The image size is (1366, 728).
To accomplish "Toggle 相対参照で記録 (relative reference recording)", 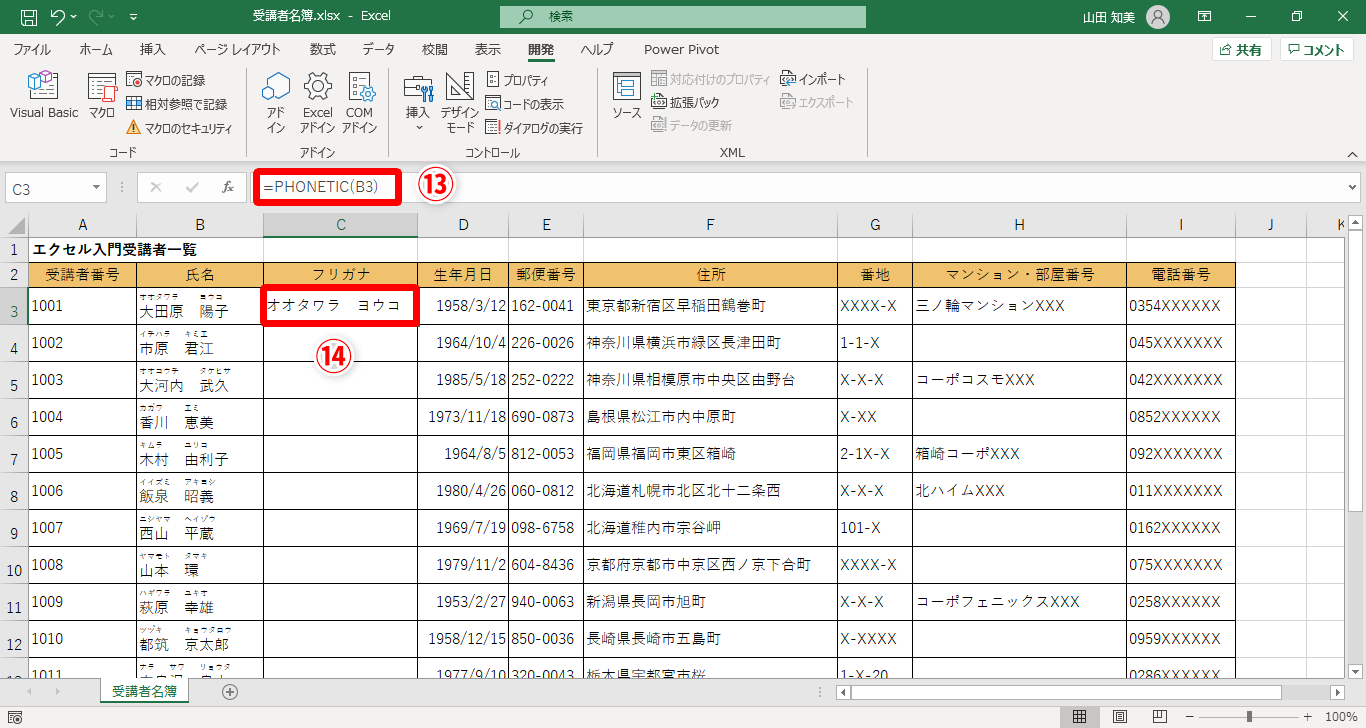I will click(x=177, y=104).
